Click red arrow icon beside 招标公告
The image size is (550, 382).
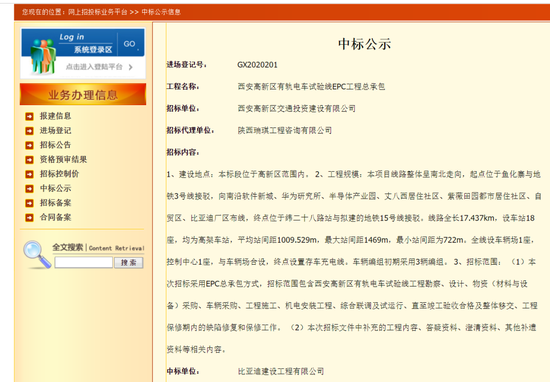point(29,145)
